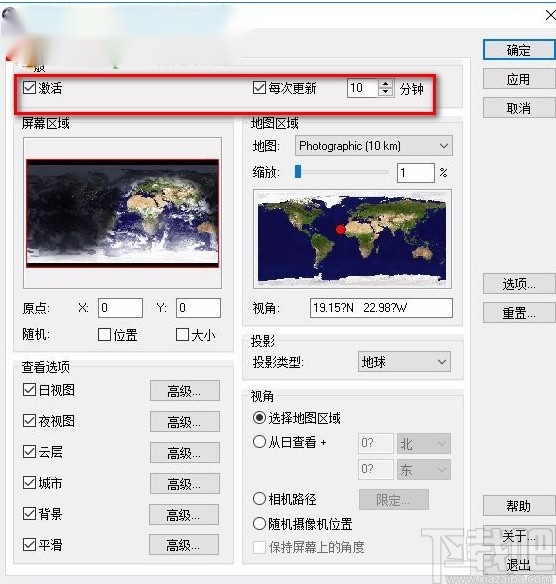Click the world map thumbnail in 地图区域
The width and height of the screenshot is (556, 584).
[x=352, y=239]
